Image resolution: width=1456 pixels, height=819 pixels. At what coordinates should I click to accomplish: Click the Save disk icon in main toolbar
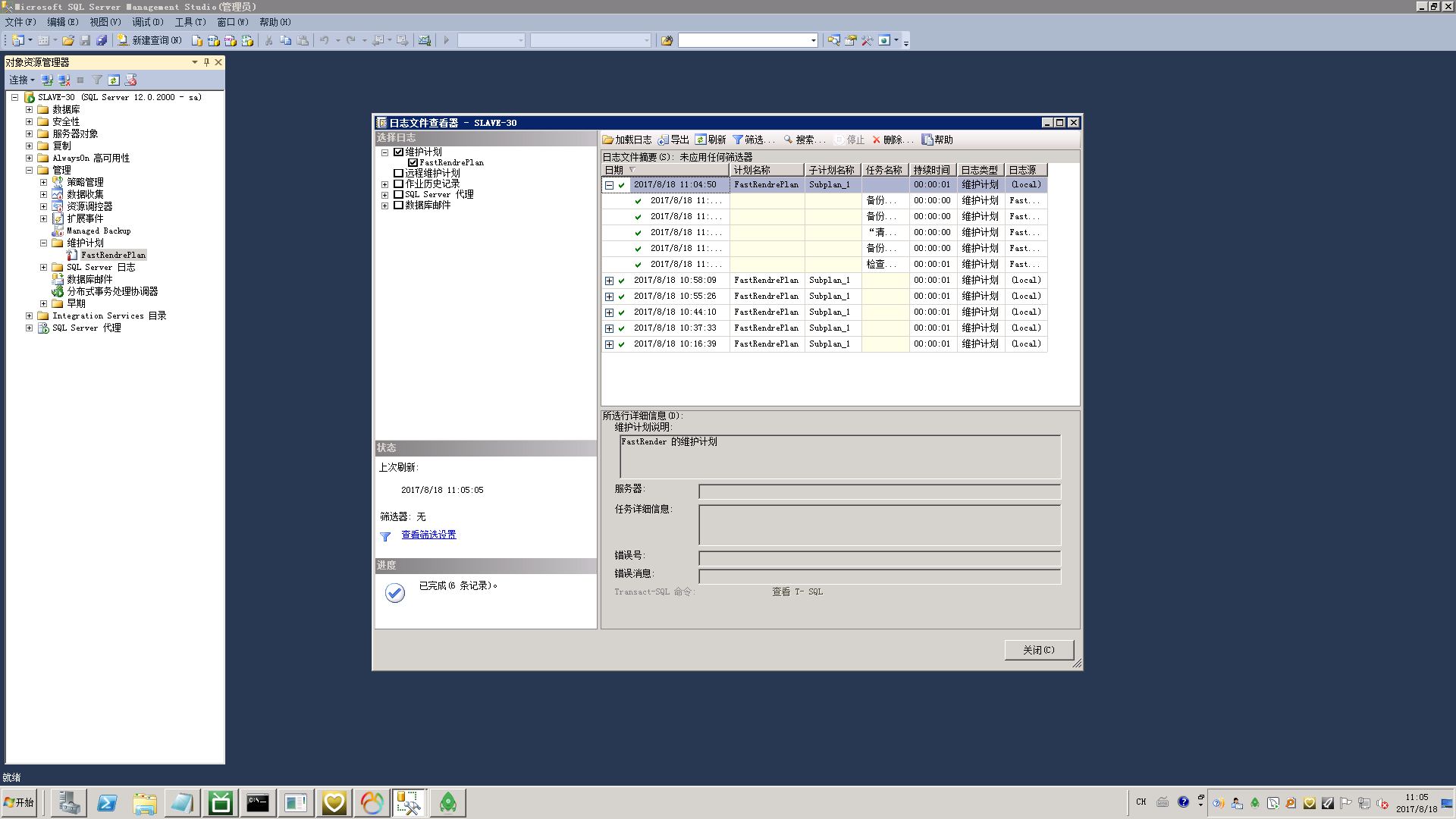pyautogui.click(x=85, y=40)
